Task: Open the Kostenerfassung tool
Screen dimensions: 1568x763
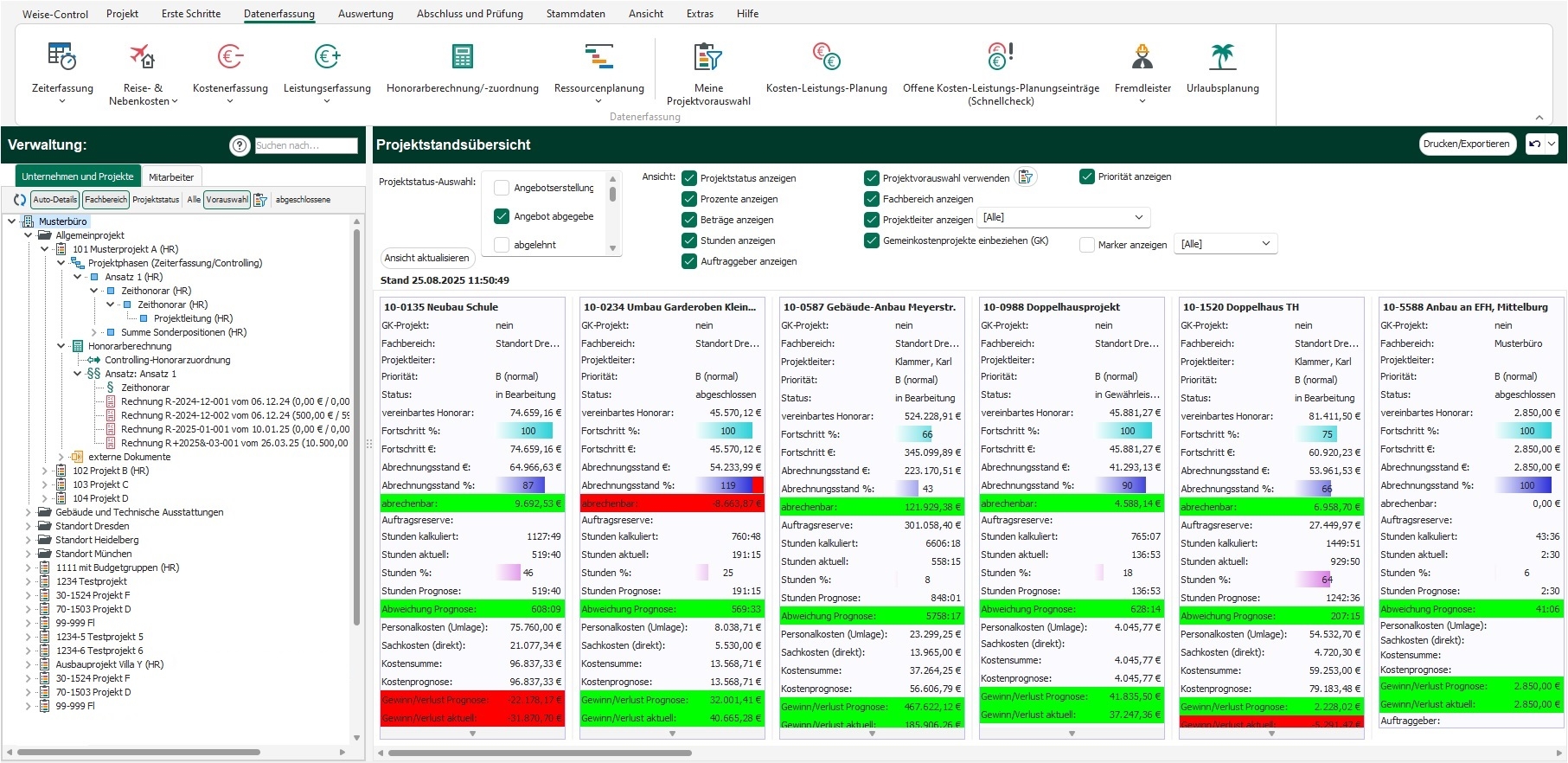Action: point(230,73)
